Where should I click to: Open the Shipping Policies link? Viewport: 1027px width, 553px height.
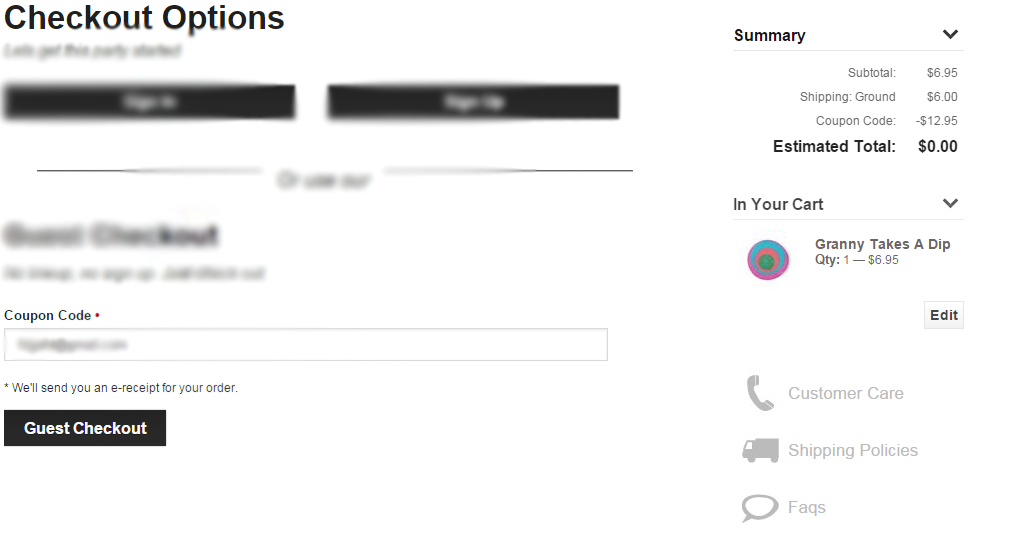(x=853, y=450)
